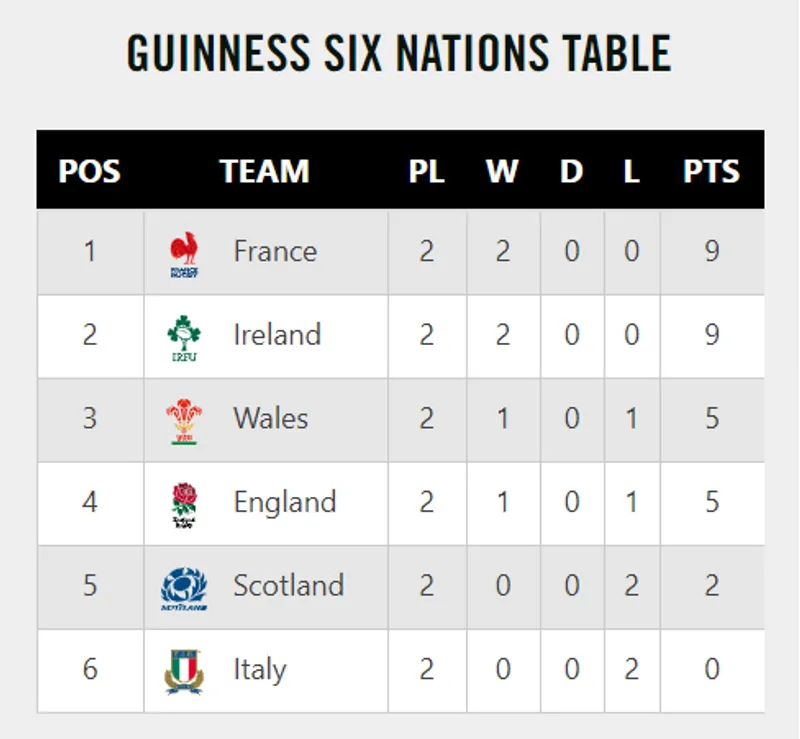Click the Wales three feathers logo

click(184, 421)
